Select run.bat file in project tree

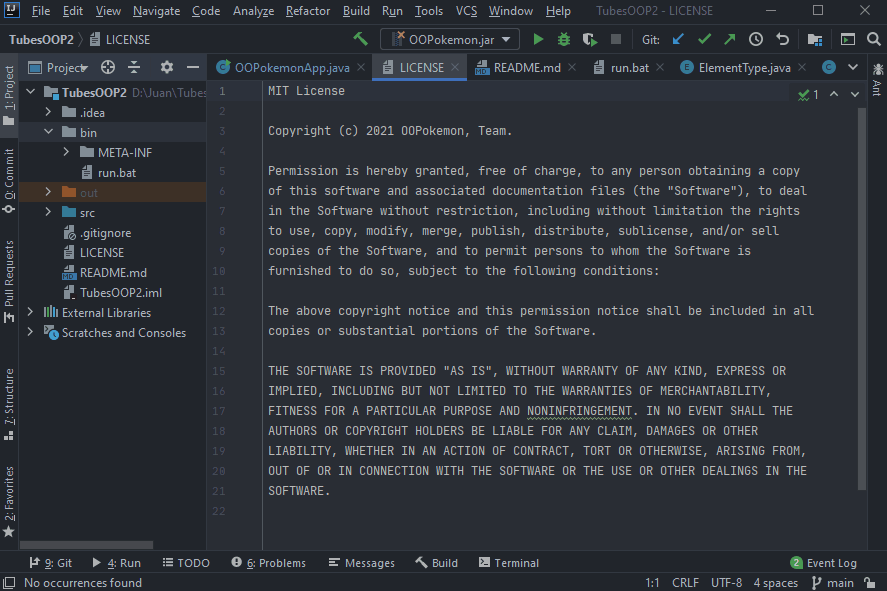(117, 172)
